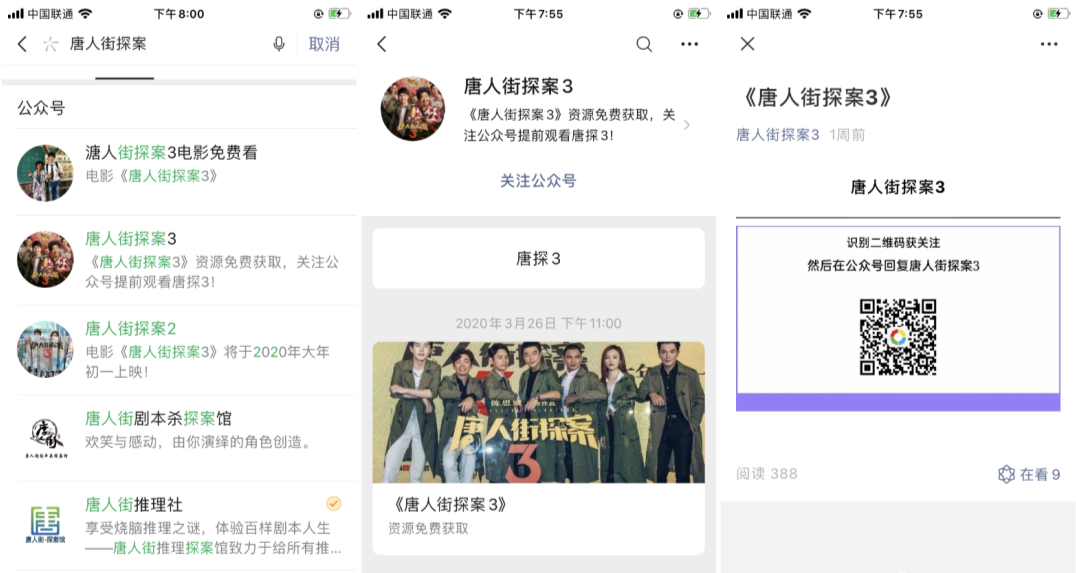Open the 唐探3 menu button

(x=539, y=259)
